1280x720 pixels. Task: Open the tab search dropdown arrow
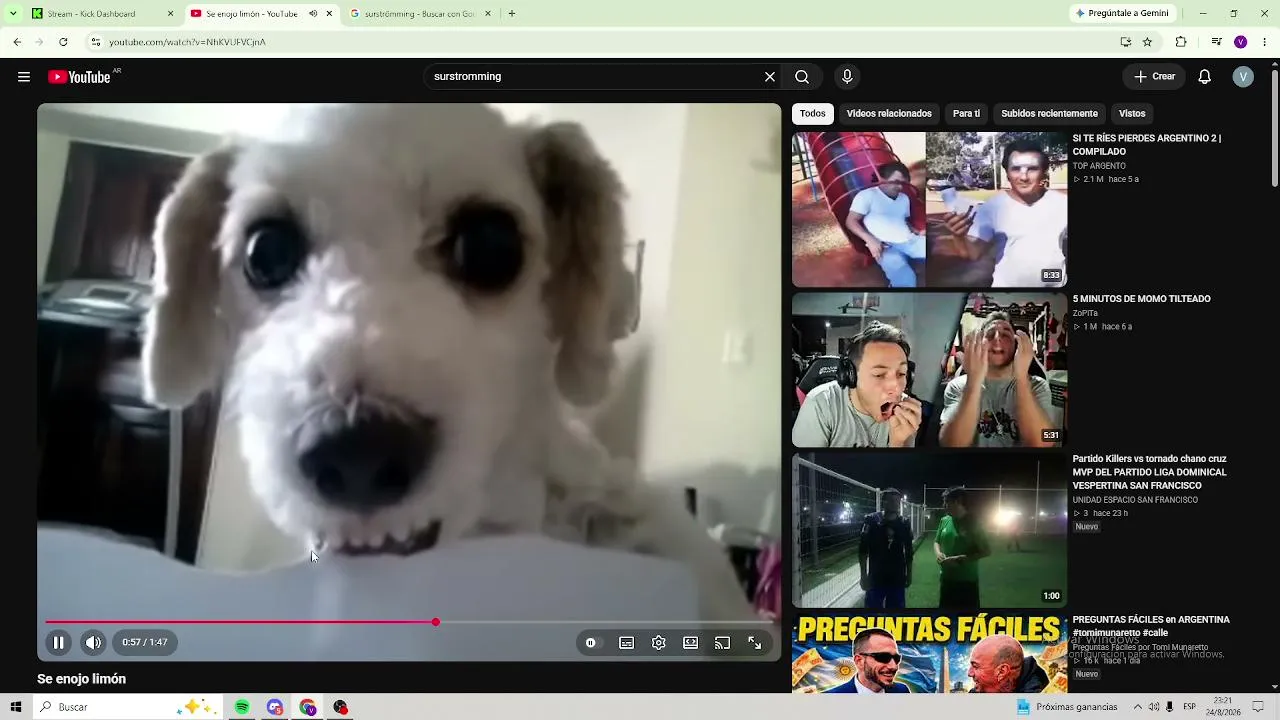tap(13, 14)
